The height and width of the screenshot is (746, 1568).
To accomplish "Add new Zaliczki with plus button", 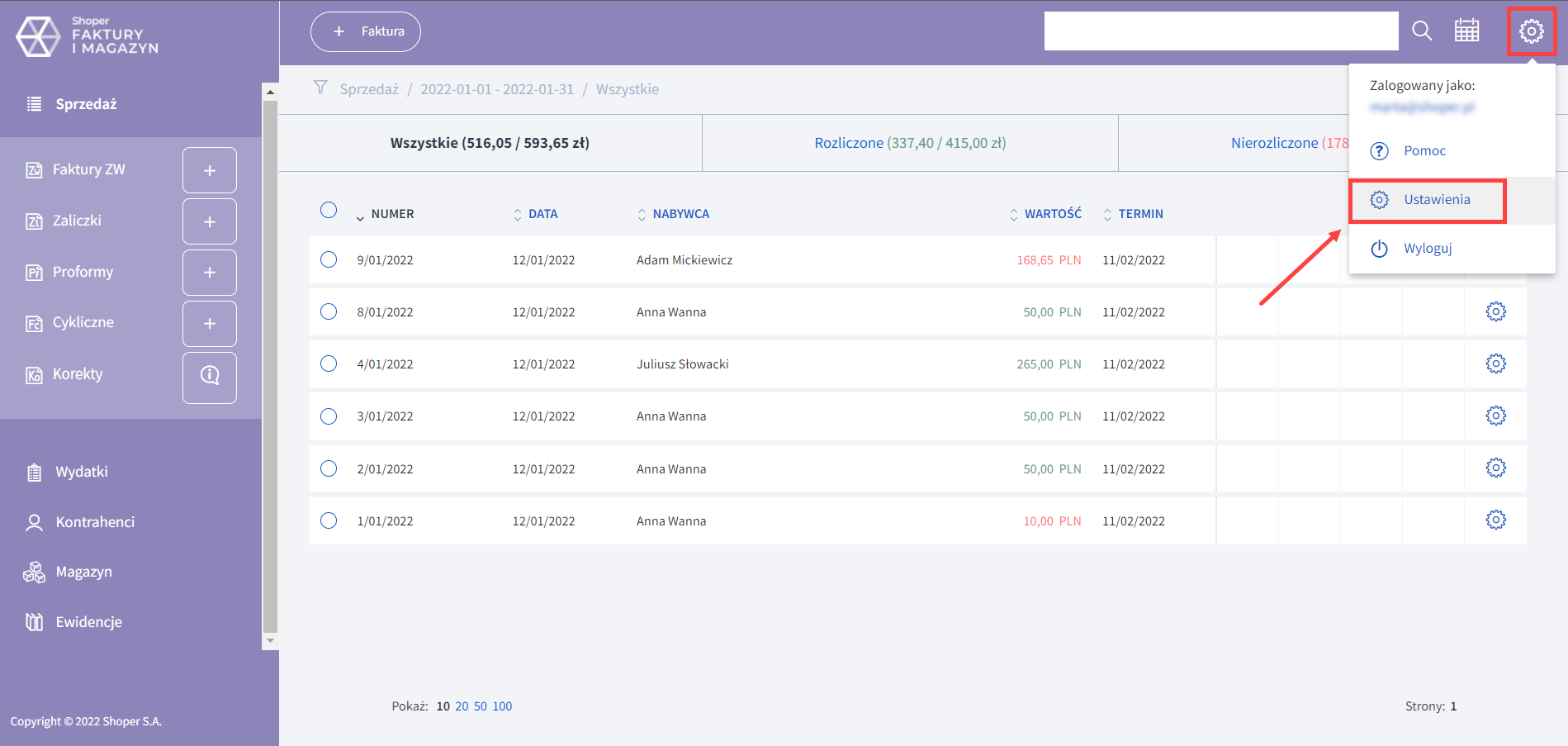I will [210, 221].
